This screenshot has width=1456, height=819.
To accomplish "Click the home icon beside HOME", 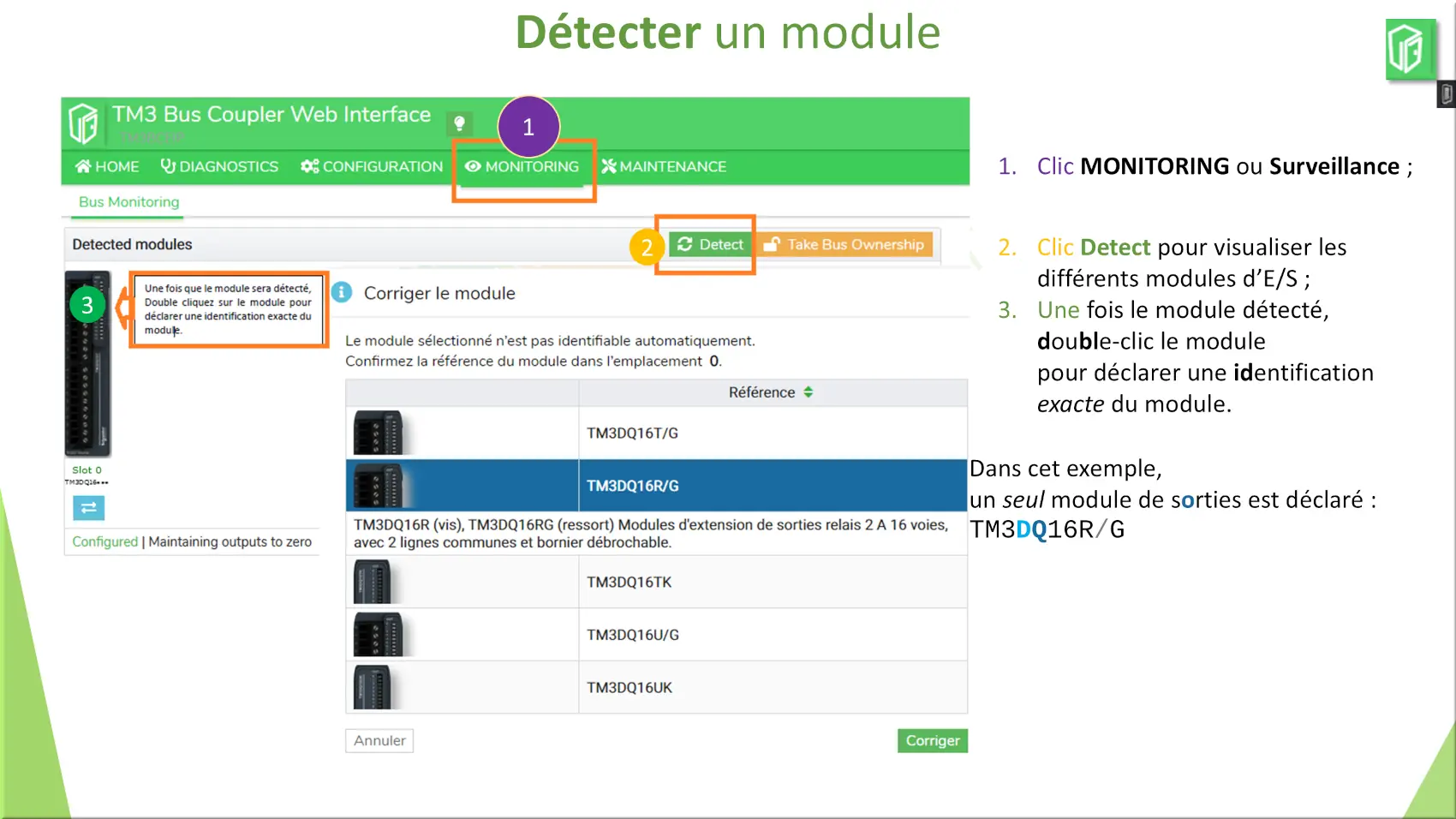I will point(83,166).
